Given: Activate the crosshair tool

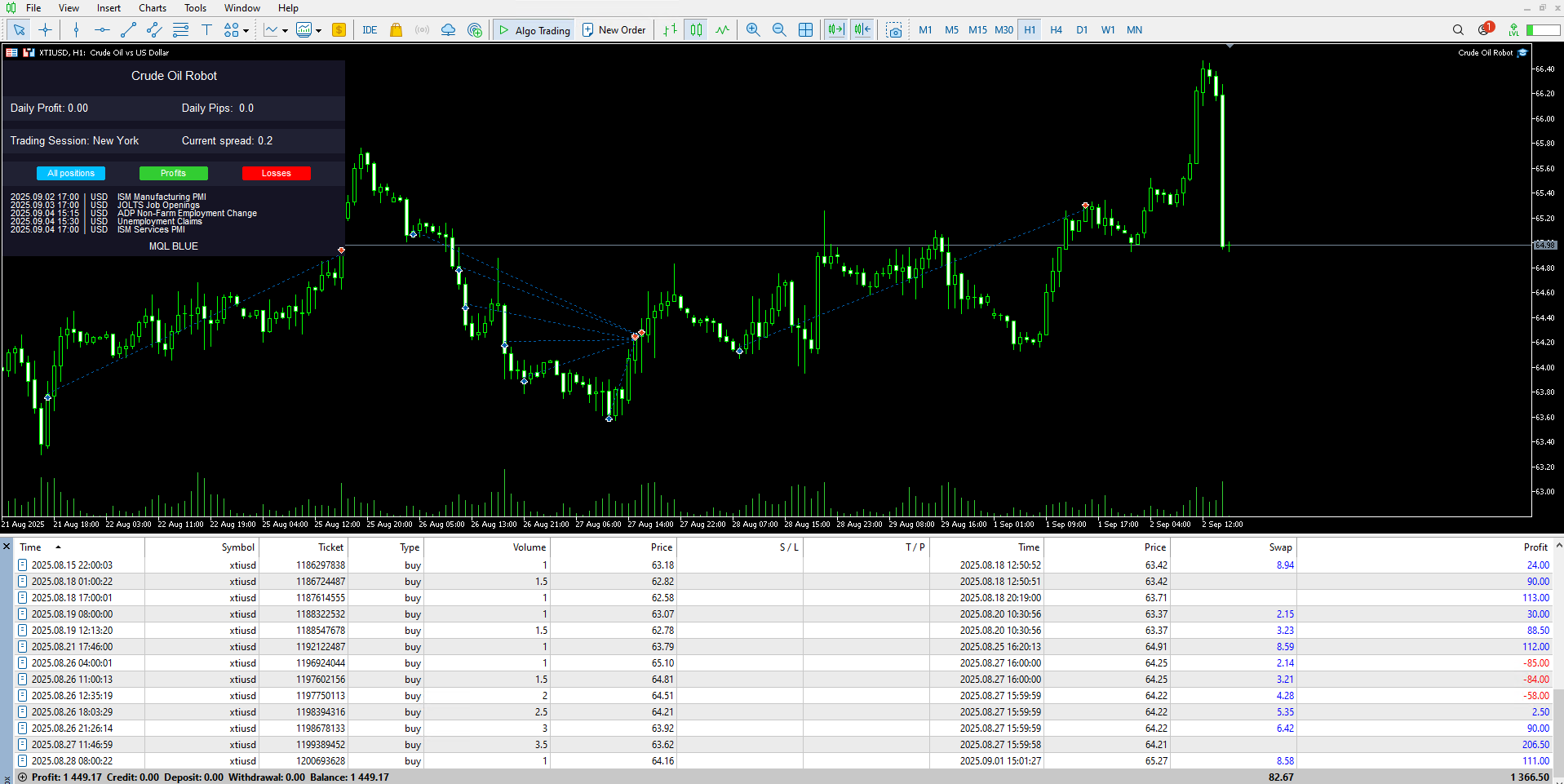Looking at the screenshot, I should (45, 30).
